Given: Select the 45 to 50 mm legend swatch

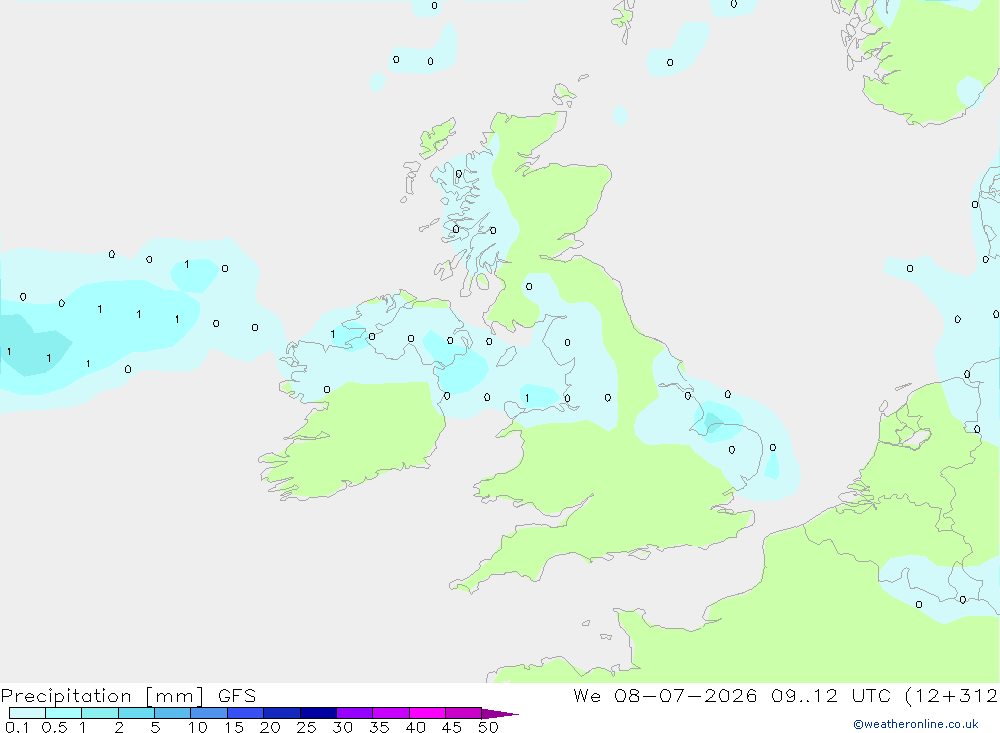Looking at the screenshot, I should click(x=464, y=713).
